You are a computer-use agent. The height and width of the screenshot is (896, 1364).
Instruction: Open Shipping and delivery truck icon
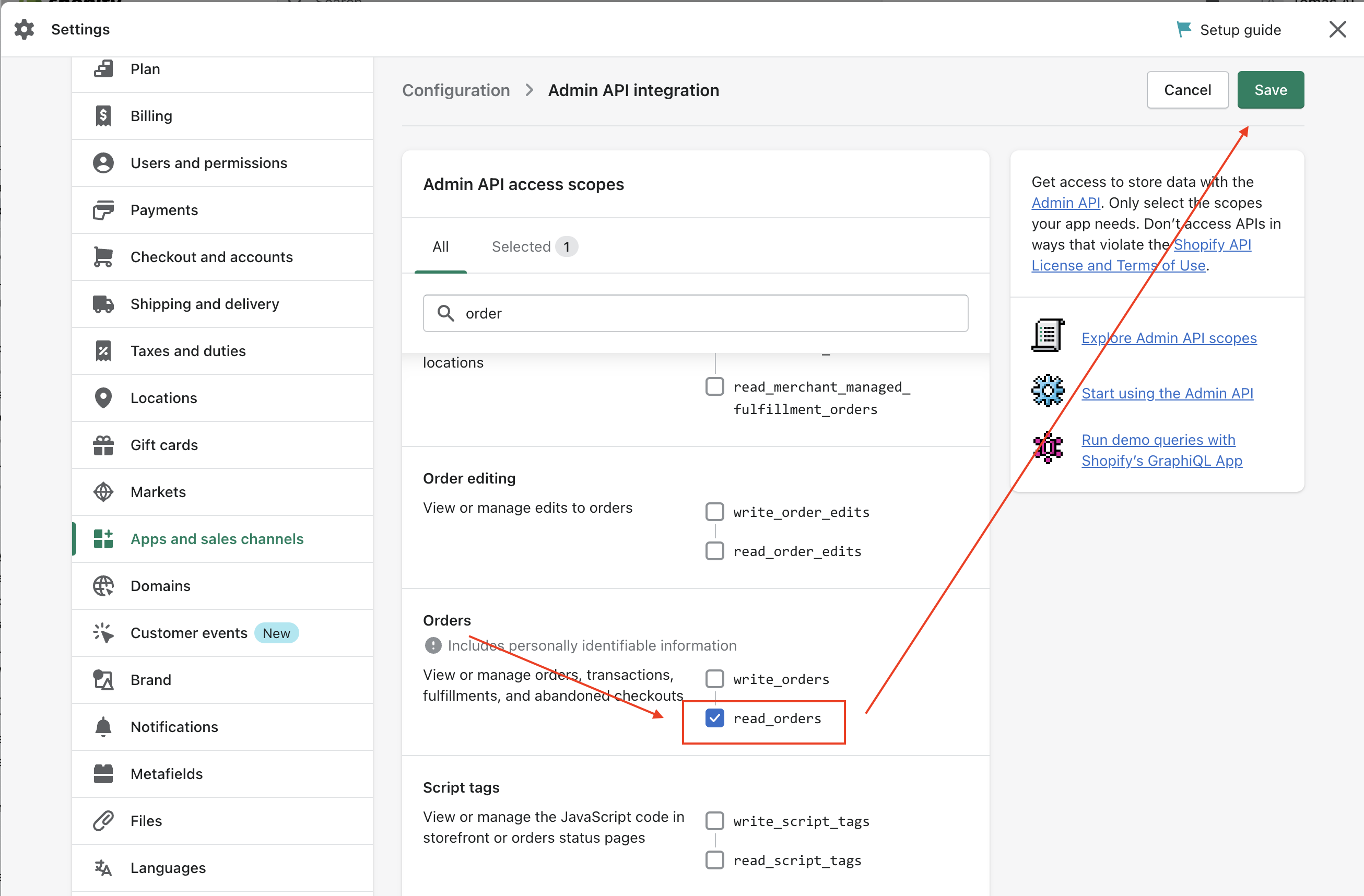tap(103, 304)
